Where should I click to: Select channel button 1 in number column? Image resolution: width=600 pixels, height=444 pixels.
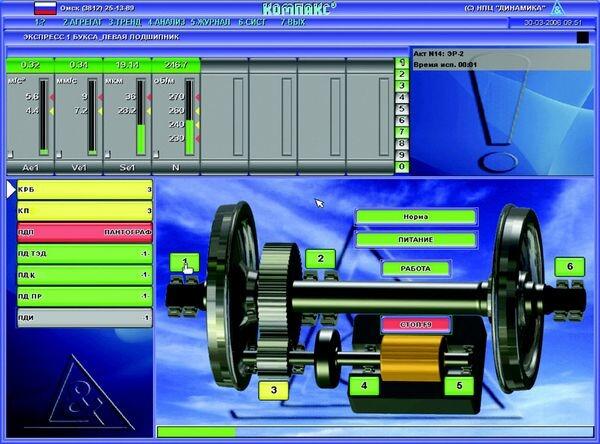click(402, 62)
